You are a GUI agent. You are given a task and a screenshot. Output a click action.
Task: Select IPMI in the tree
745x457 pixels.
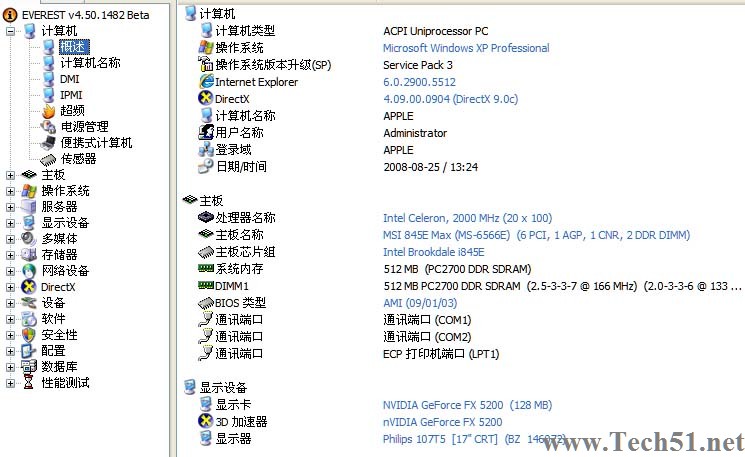(x=71, y=95)
